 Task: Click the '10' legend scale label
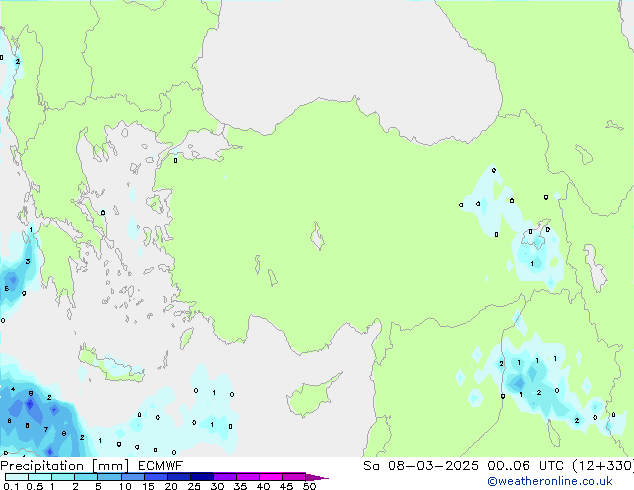(125, 486)
